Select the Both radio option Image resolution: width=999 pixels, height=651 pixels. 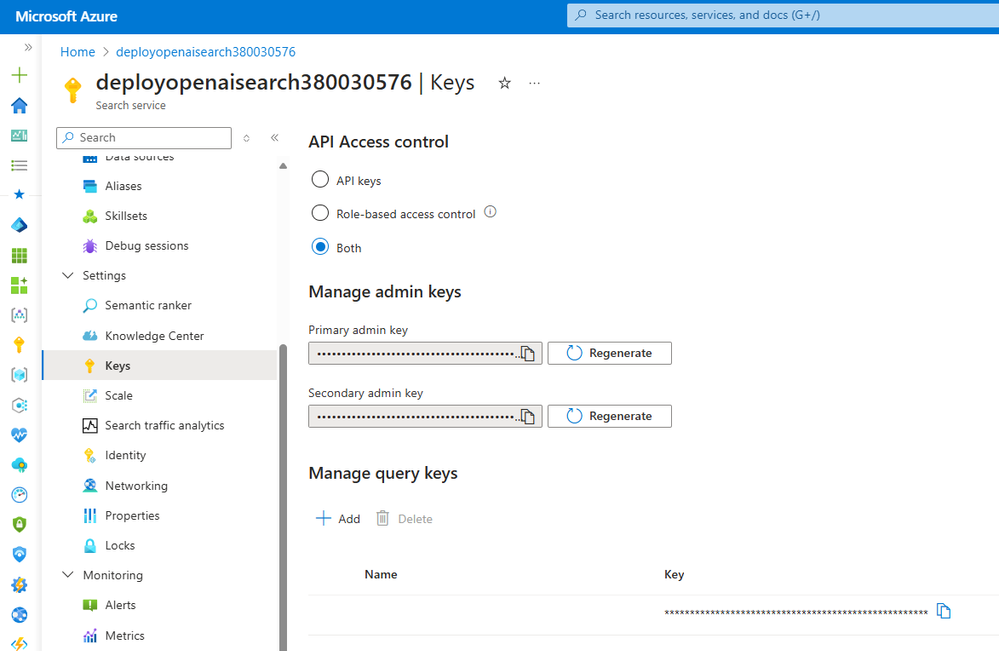tap(320, 247)
